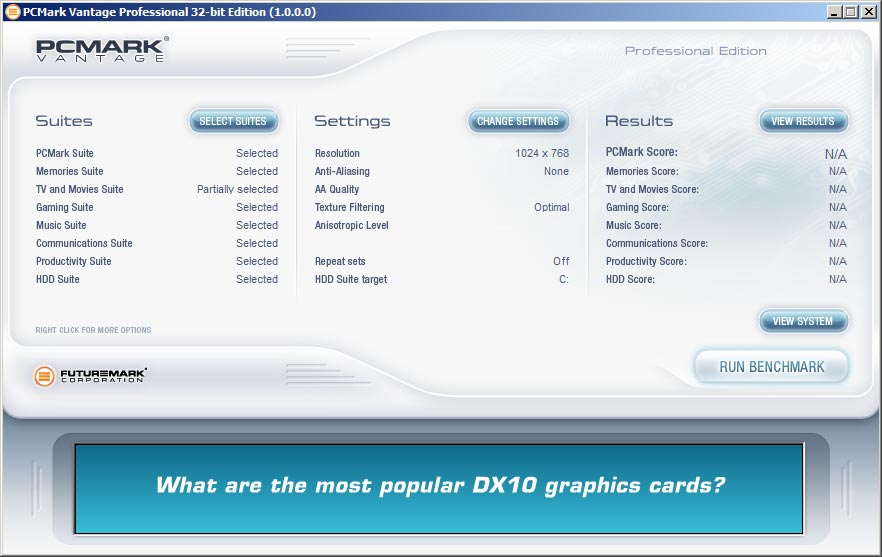Click the Resolution setting label
882x557 pixels.
click(337, 153)
